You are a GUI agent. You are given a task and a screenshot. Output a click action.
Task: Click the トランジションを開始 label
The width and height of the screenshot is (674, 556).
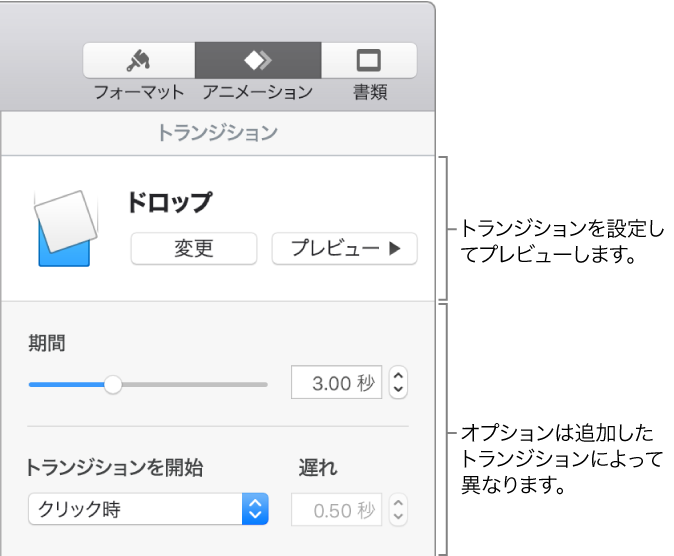click(x=114, y=467)
